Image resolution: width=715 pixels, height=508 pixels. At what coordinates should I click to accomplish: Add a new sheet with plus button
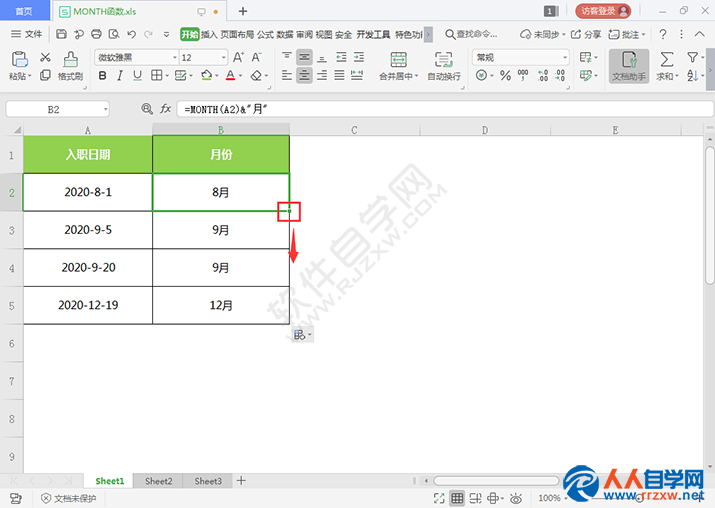point(241,480)
